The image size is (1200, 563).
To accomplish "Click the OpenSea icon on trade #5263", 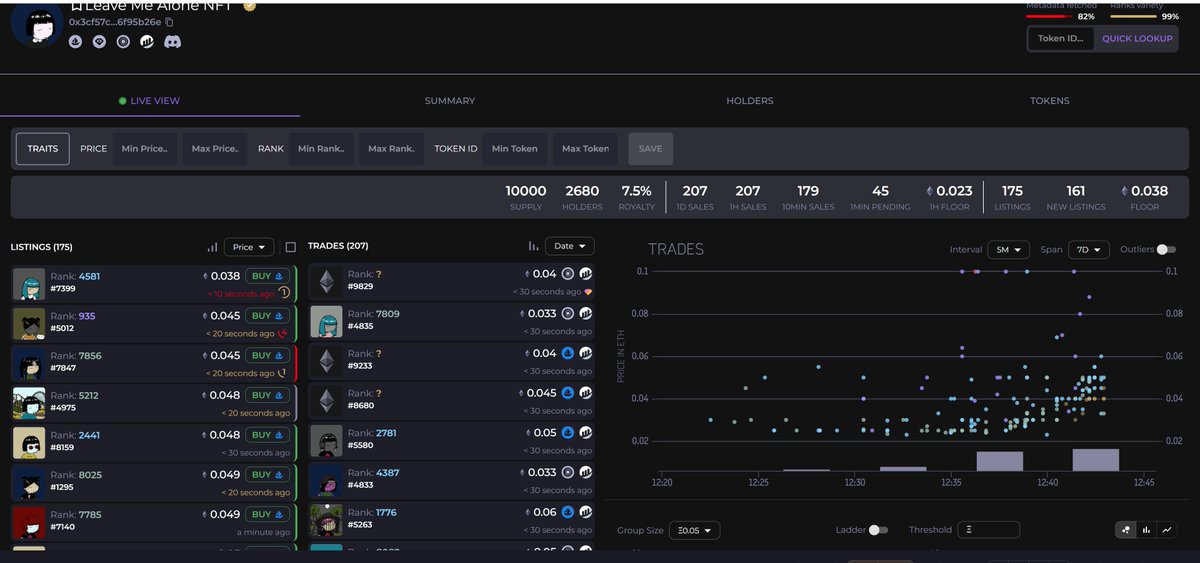I will pos(568,512).
